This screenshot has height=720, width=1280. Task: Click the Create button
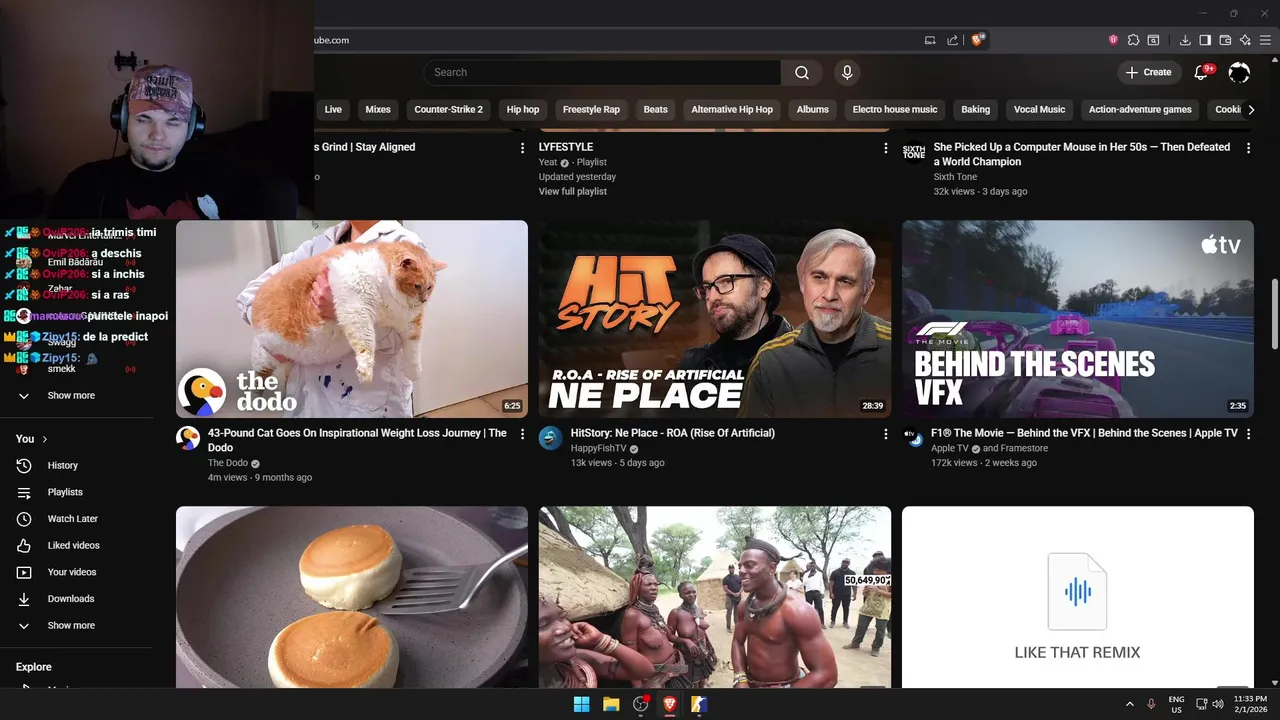click(x=1148, y=72)
